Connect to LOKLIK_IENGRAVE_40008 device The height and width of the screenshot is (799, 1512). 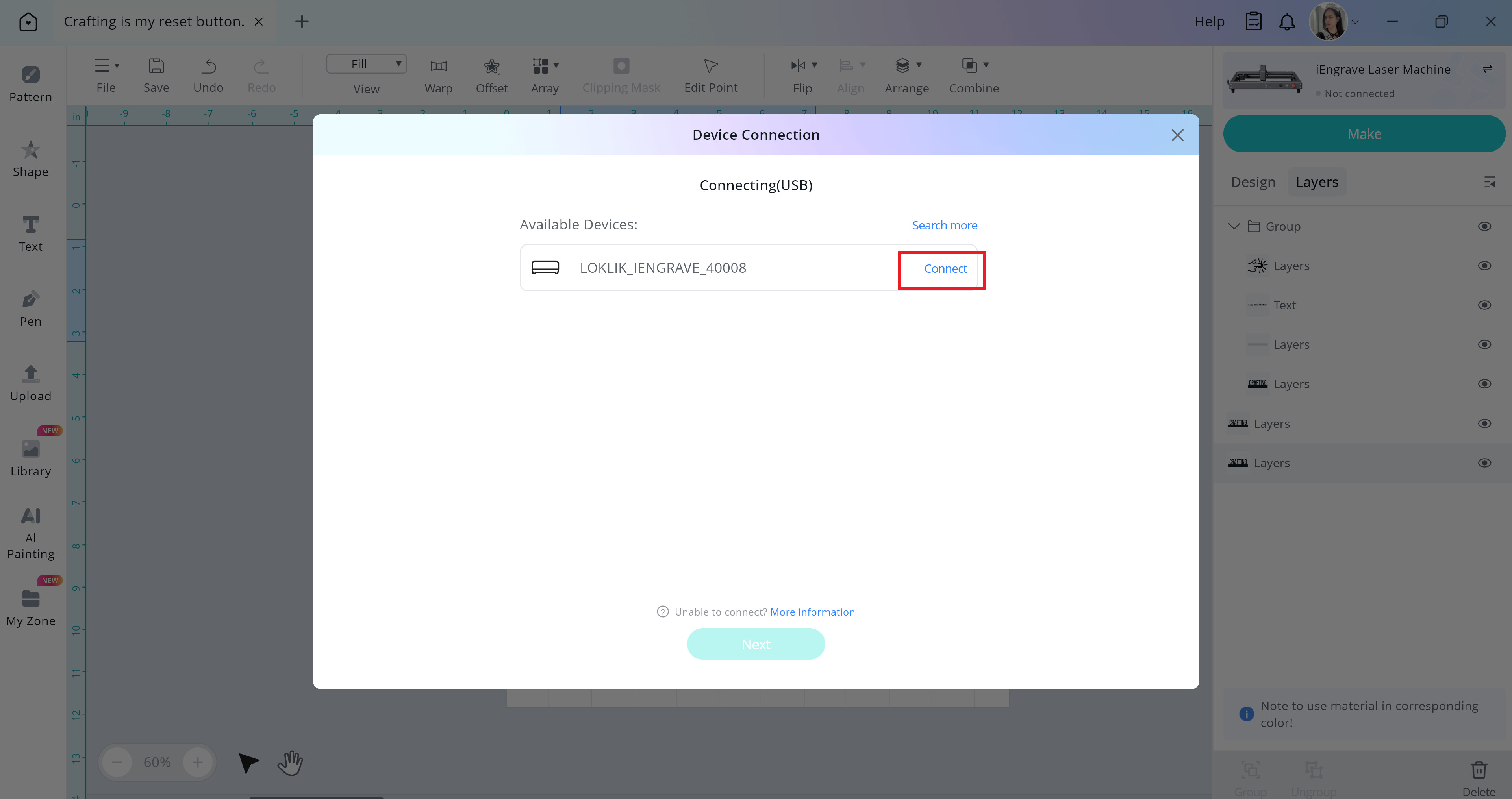pyautogui.click(x=945, y=268)
